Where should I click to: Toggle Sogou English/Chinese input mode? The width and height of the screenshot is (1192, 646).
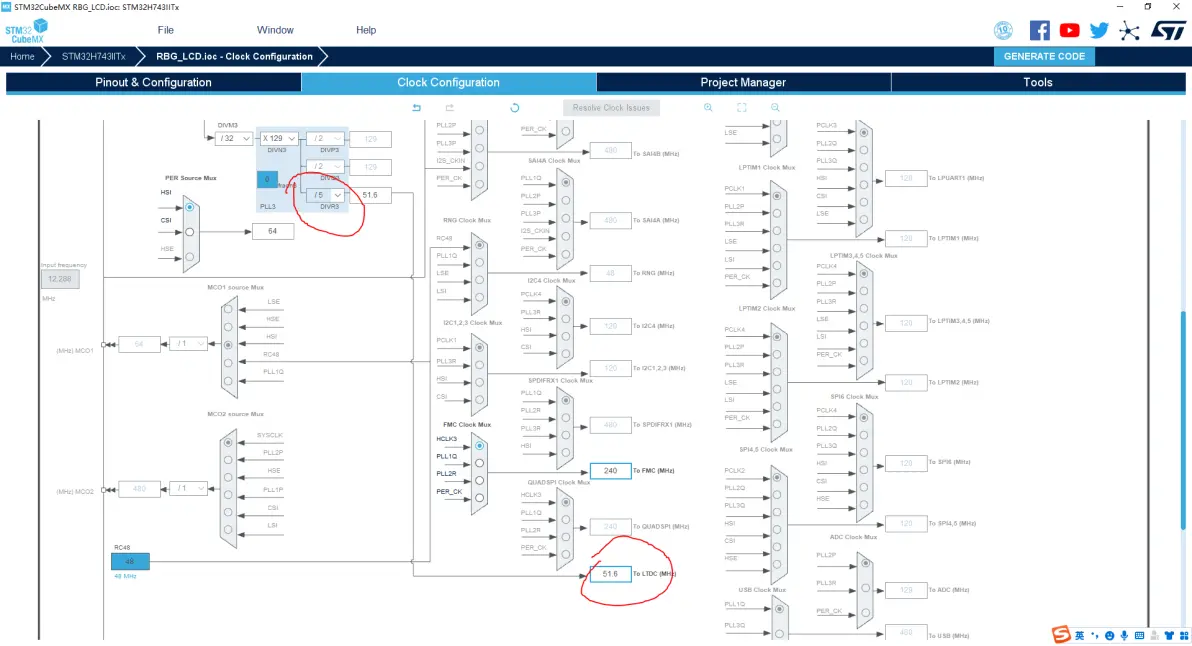pyautogui.click(x=1079, y=635)
